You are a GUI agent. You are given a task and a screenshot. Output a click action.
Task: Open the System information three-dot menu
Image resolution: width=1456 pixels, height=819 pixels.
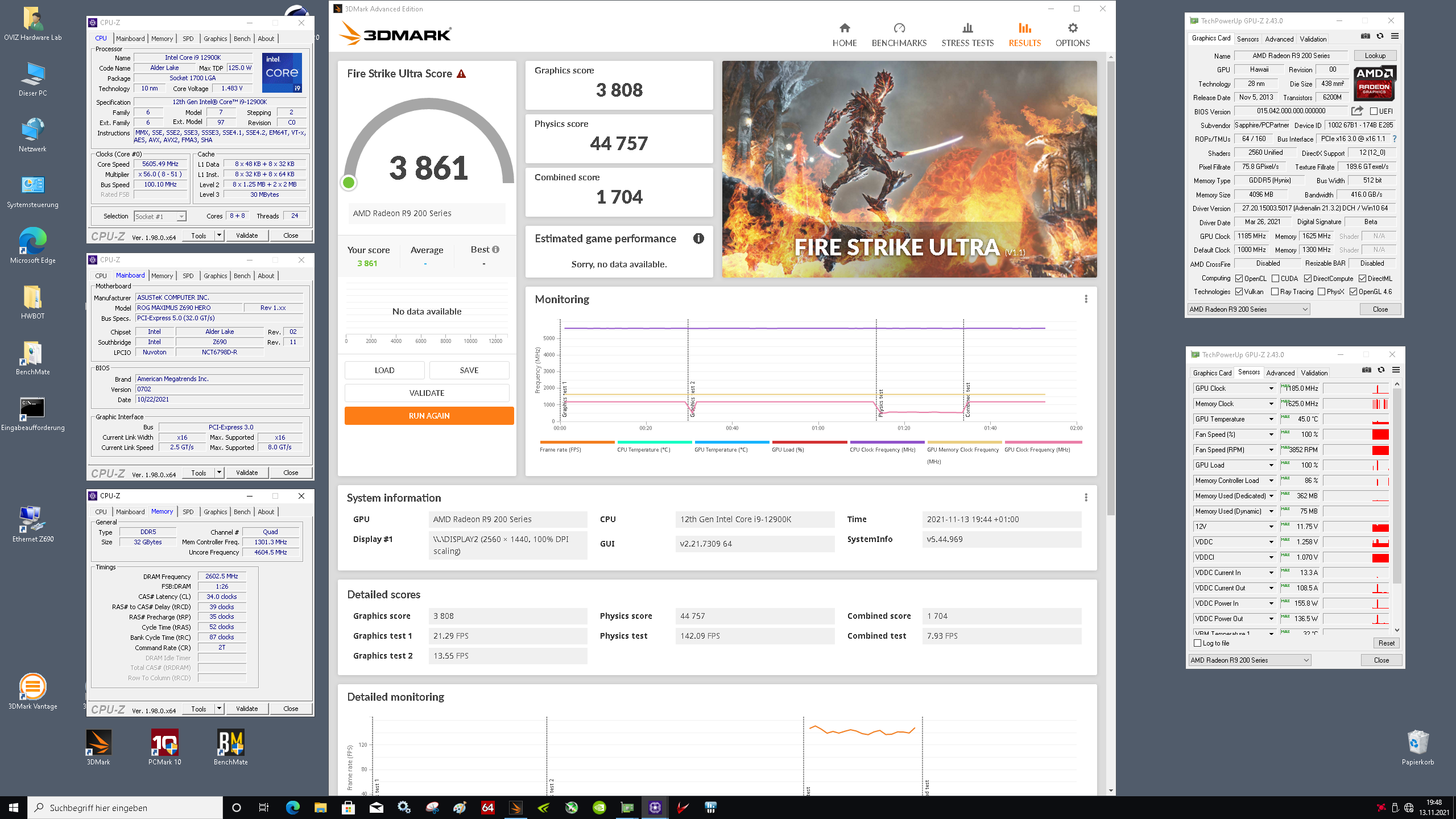click(x=1086, y=498)
